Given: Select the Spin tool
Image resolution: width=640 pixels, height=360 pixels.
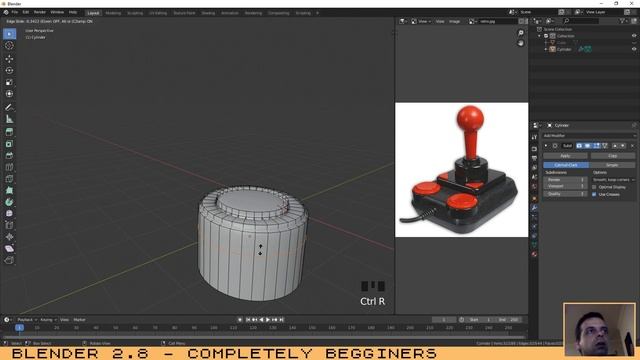Looking at the screenshot, I should pos(9,202).
